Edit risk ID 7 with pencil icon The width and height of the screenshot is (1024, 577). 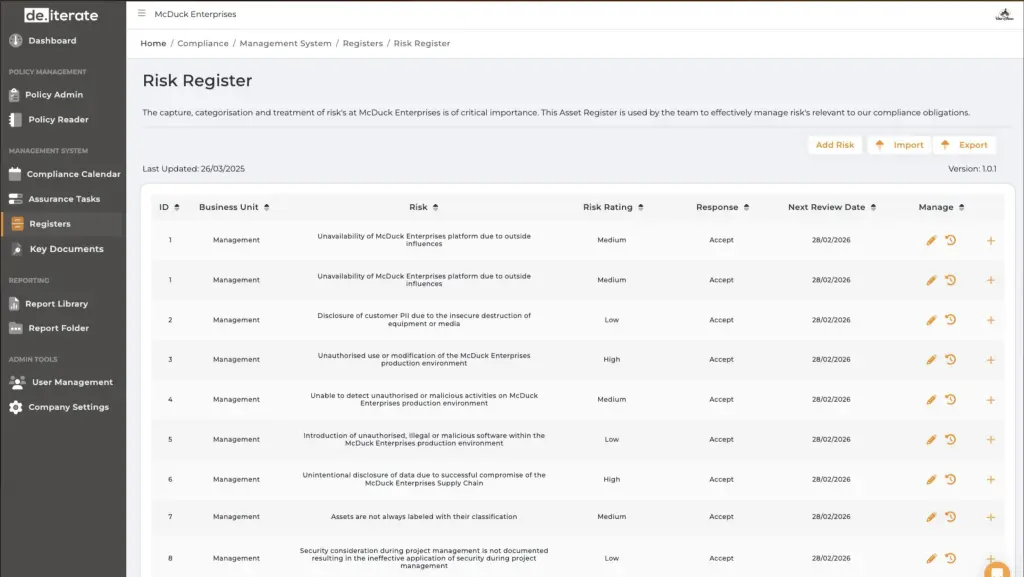click(931, 517)
